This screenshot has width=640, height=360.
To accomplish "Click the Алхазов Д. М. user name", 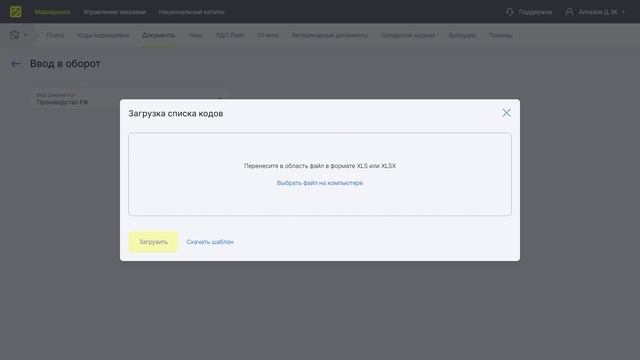I will point(598,12).
